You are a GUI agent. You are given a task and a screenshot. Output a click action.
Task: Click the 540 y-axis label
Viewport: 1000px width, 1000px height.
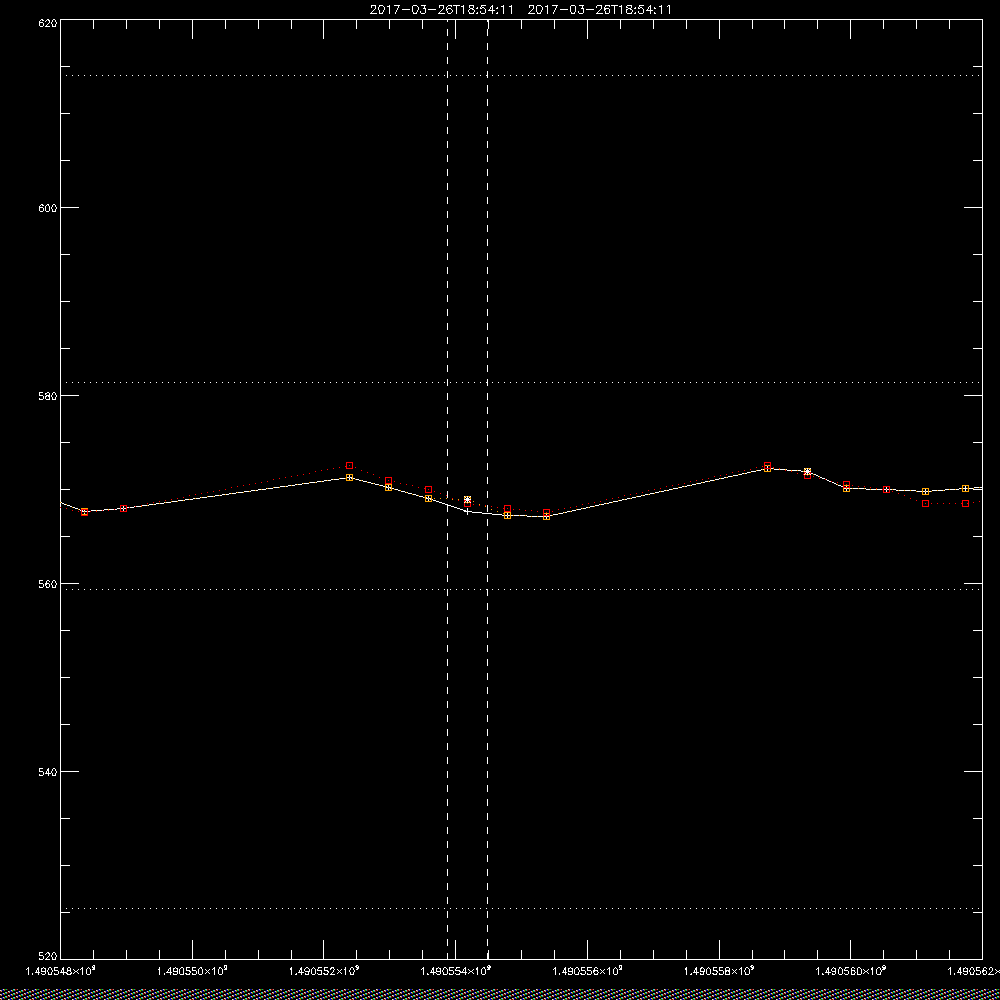[x=48, y=772]
